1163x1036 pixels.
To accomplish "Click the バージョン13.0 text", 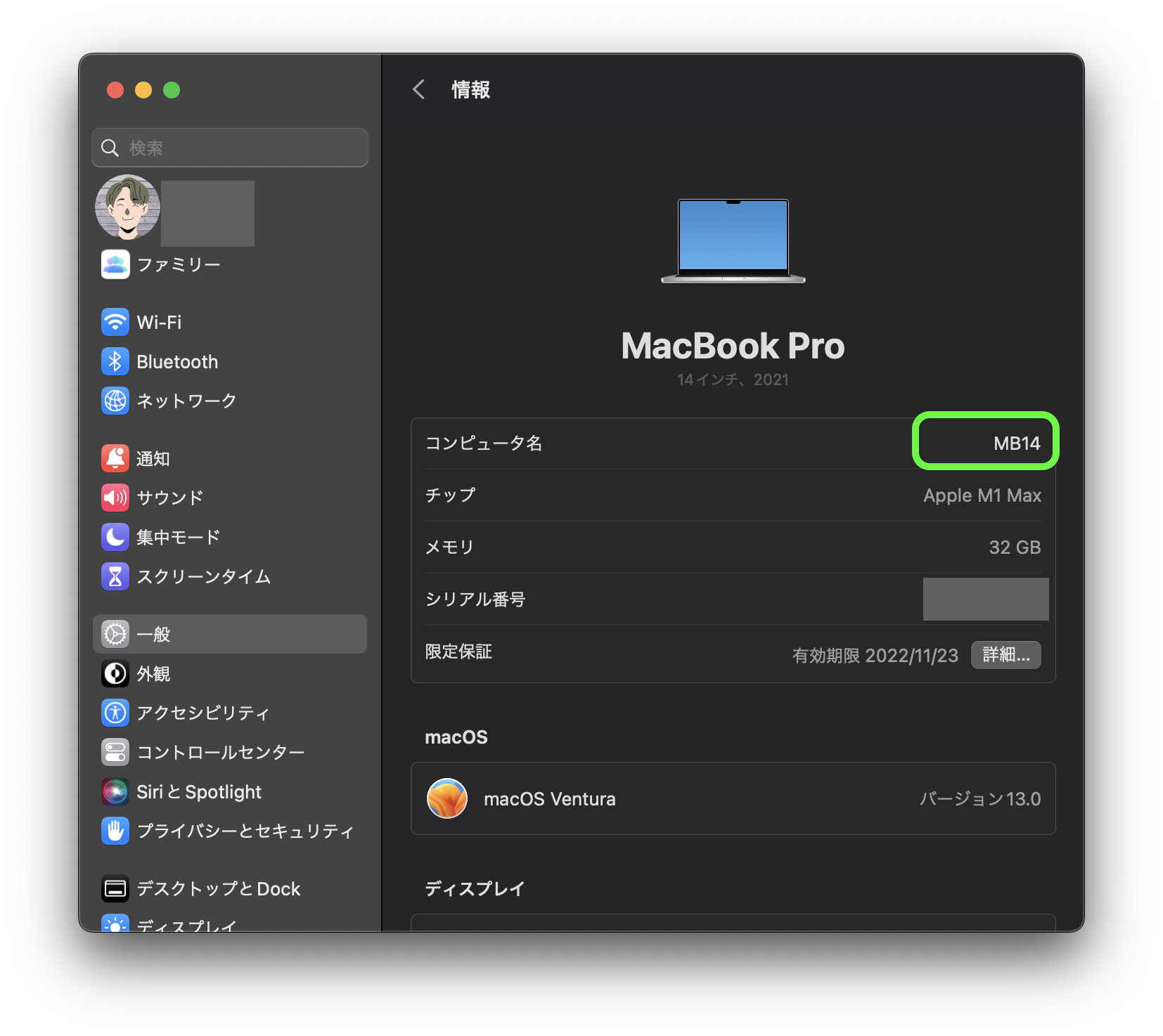I will pos(980,799).
